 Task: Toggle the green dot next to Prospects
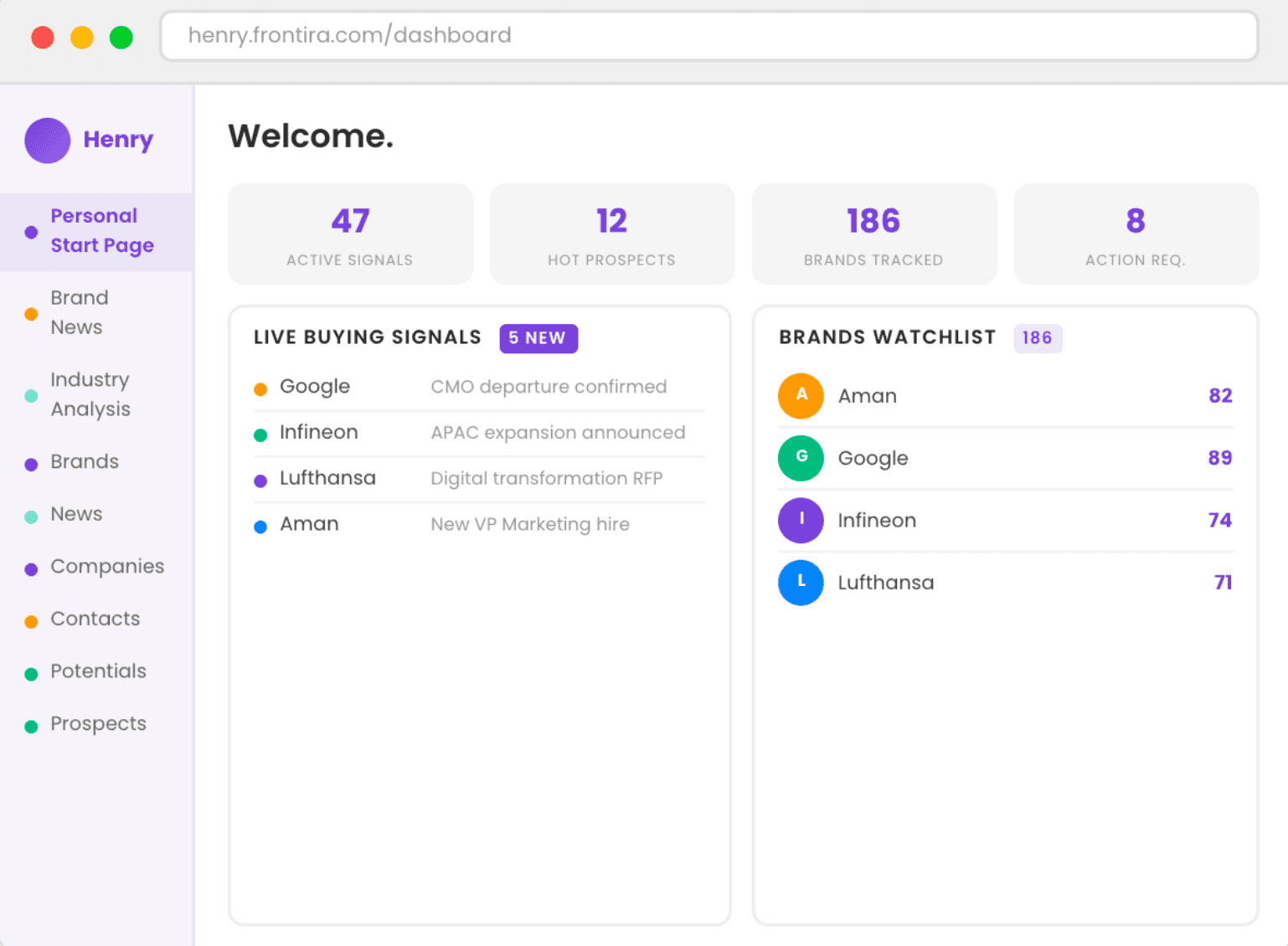31,725
